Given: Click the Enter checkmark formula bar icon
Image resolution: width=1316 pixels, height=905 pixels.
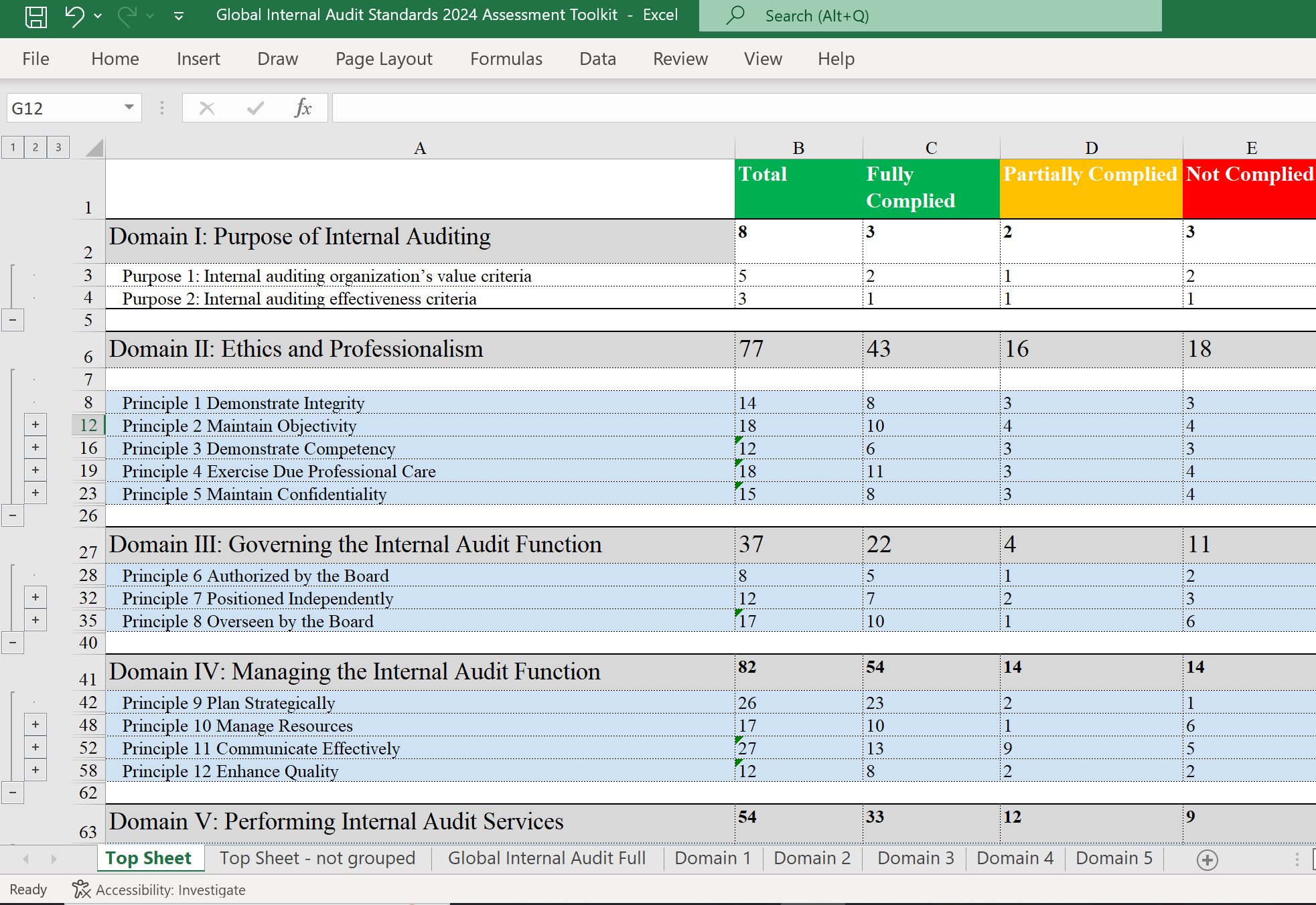Looking at the screenshot, I should (x=255, y=108).
